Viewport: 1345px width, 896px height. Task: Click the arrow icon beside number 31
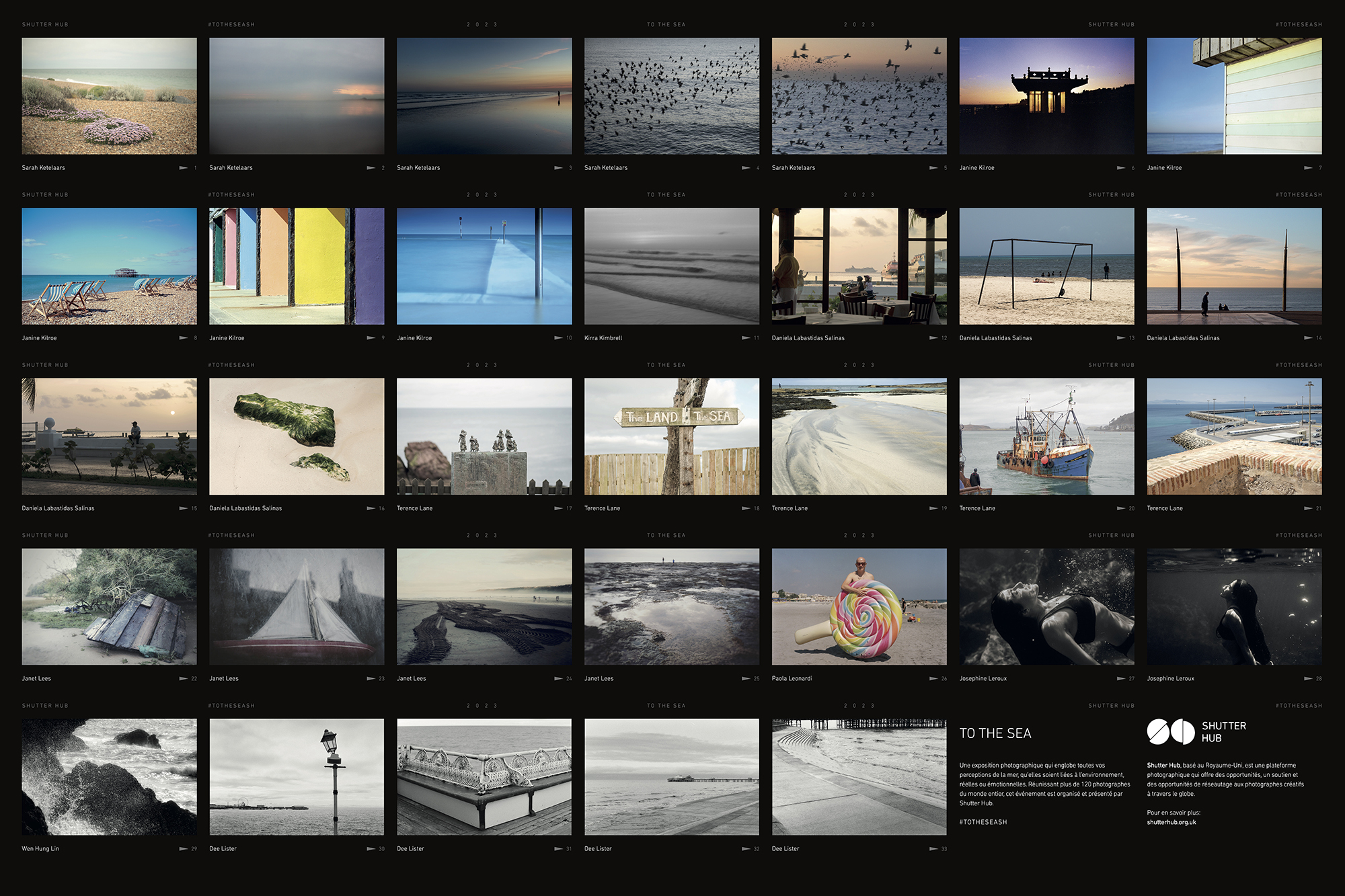(558, 849)
